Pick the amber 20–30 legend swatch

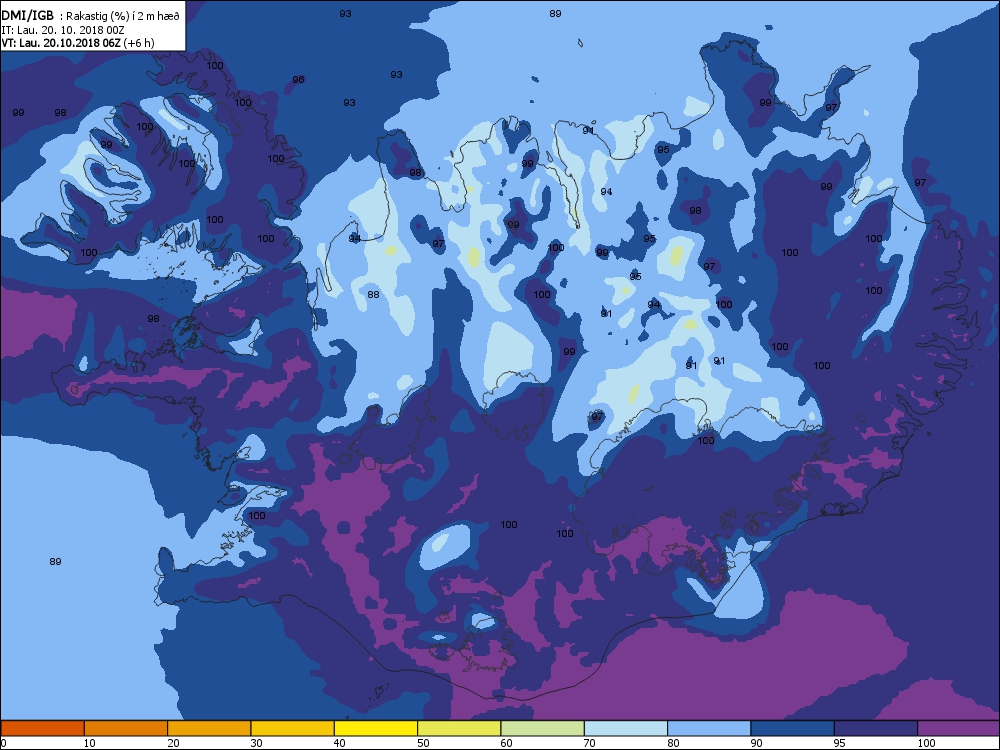point(209,728)
